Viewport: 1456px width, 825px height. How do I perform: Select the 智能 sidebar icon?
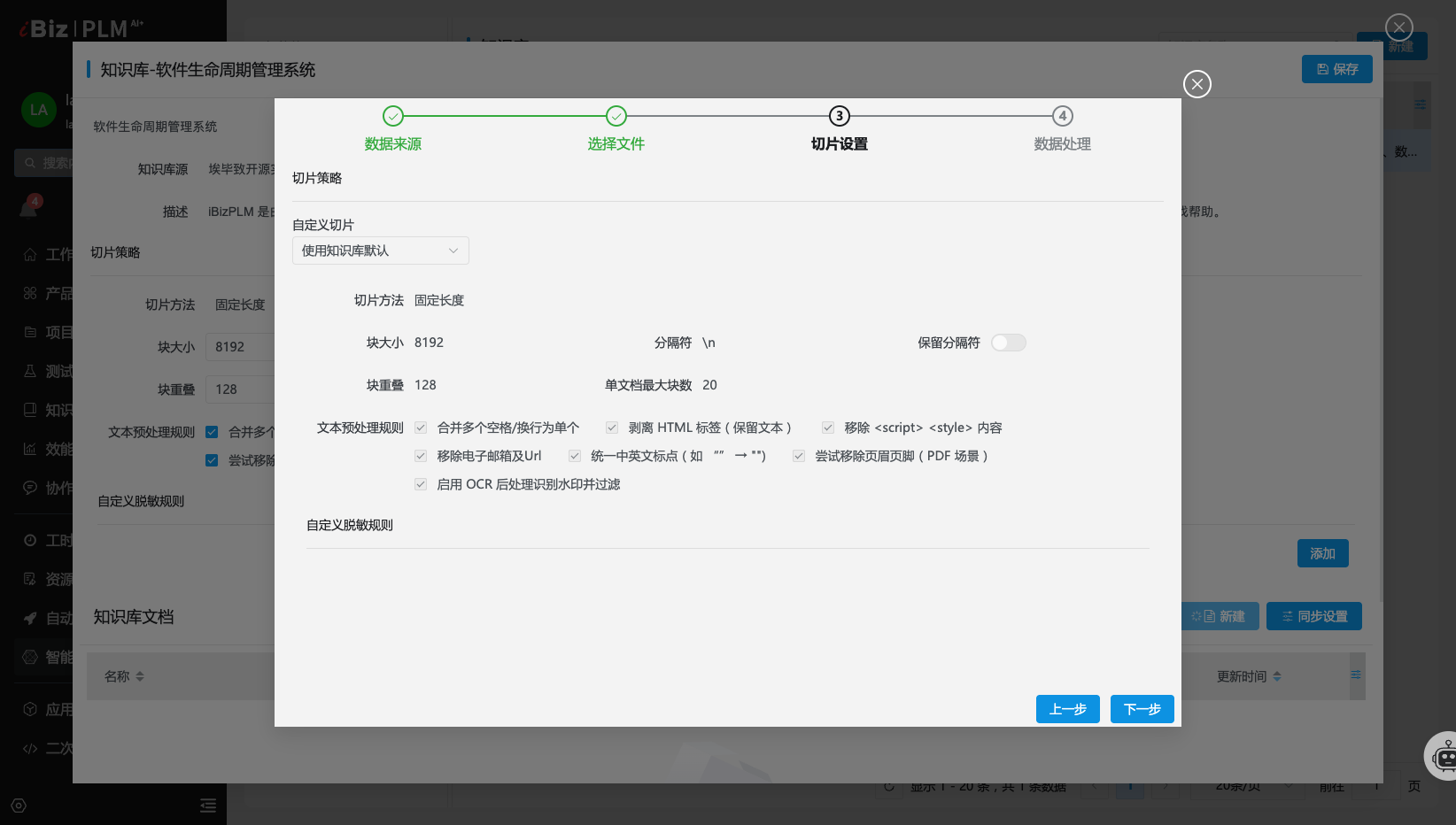[x=31, y=658]
